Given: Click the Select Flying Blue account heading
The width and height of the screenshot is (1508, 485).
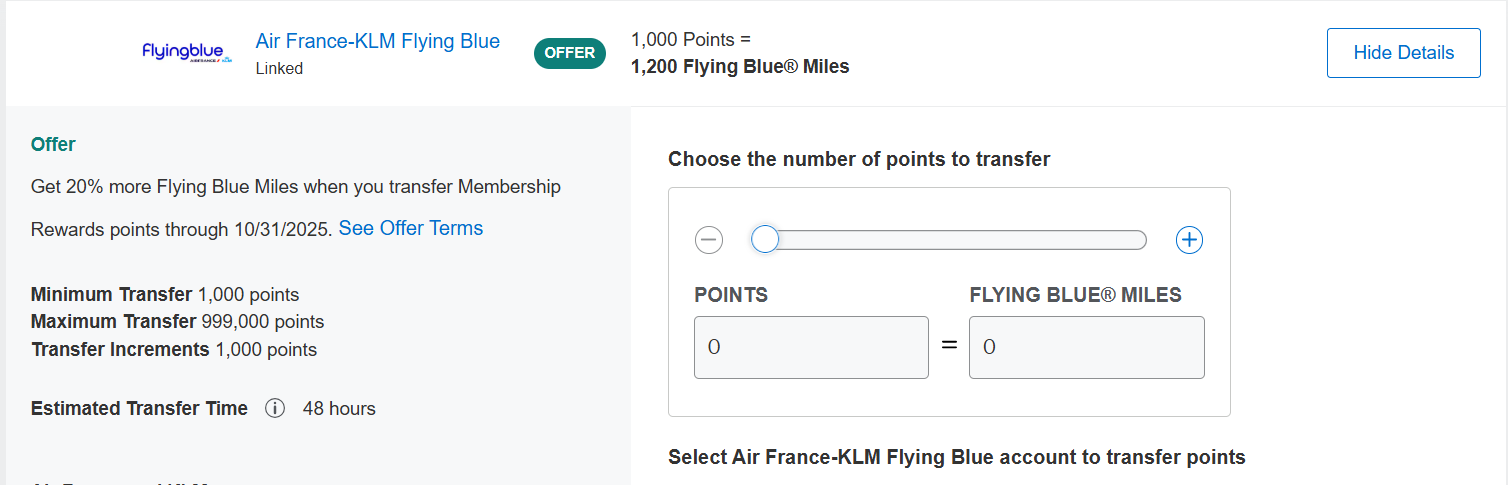Looking at the screenshot, I should click(x=957, y=457).
